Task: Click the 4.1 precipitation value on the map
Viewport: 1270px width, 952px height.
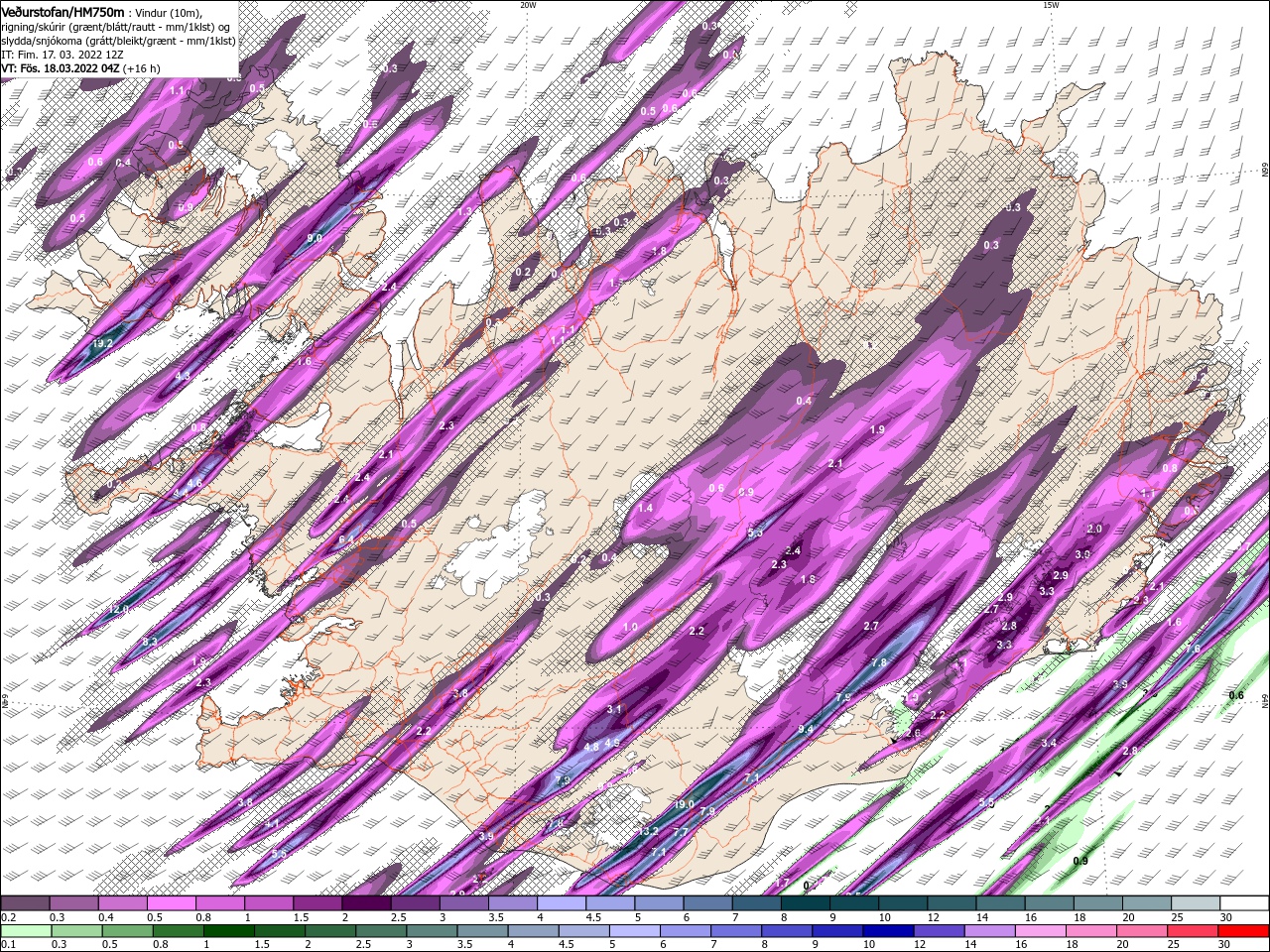Action: [273, 824]
